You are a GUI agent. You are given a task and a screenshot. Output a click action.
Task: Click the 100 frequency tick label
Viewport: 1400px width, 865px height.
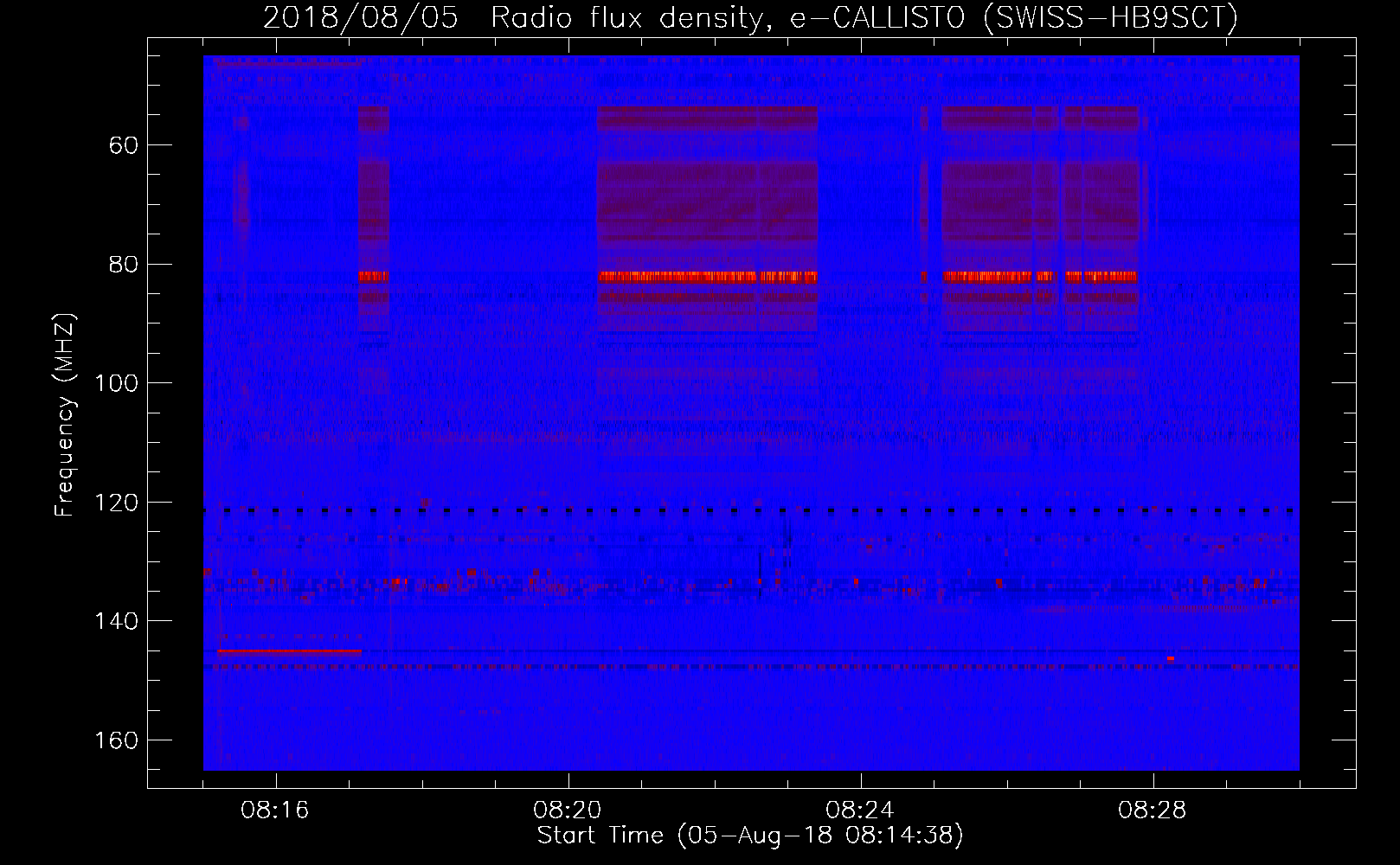(116, 383)
